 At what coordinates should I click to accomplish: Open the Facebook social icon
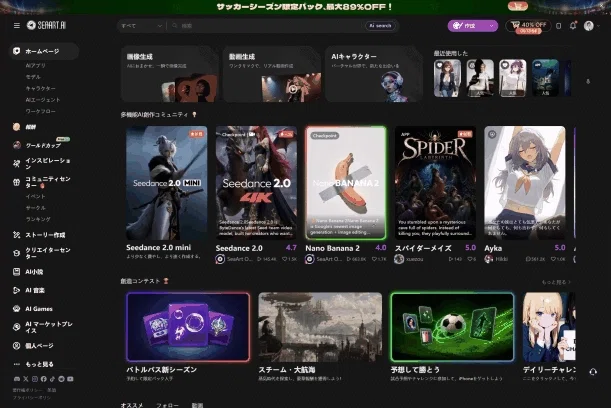(44, 379)
